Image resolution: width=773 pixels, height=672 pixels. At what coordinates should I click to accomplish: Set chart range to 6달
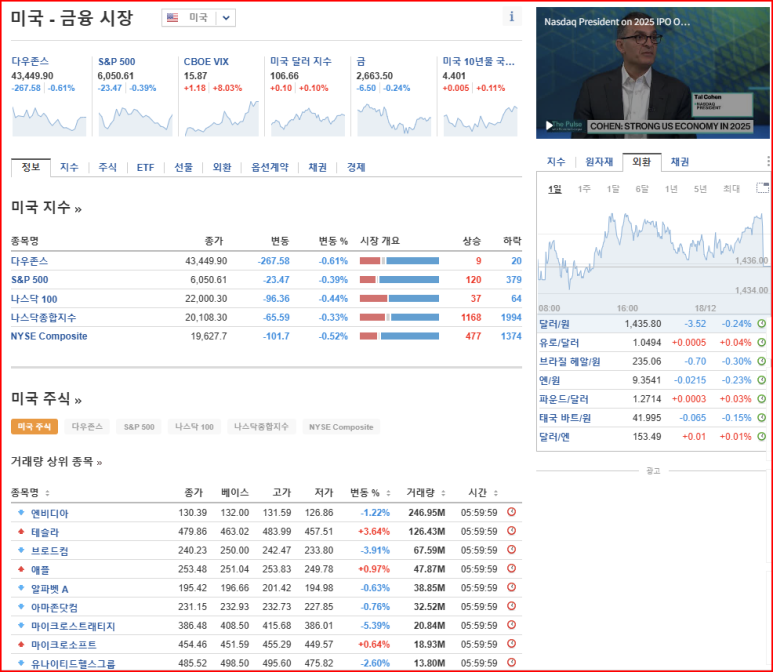642,189
